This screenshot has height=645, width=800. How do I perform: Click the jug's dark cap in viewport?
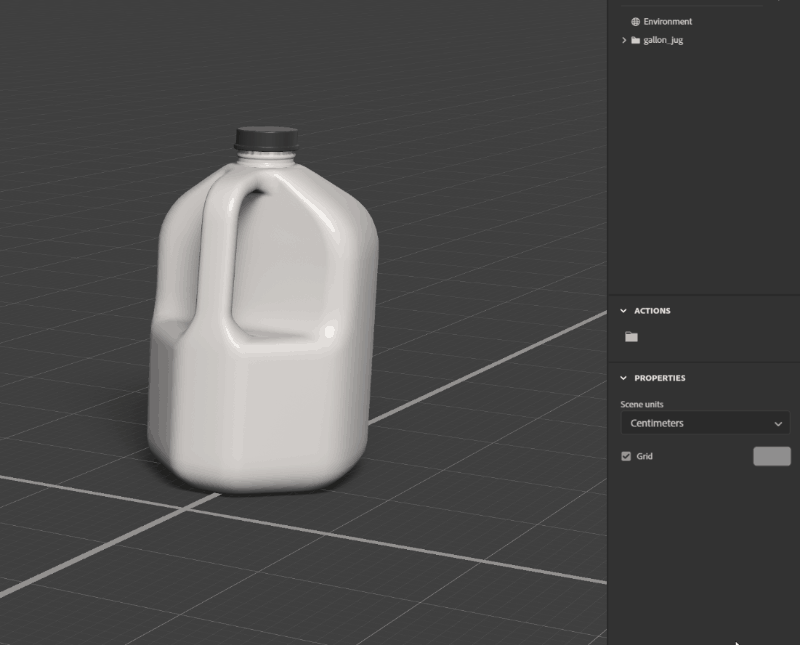click(x=266, y=138)
